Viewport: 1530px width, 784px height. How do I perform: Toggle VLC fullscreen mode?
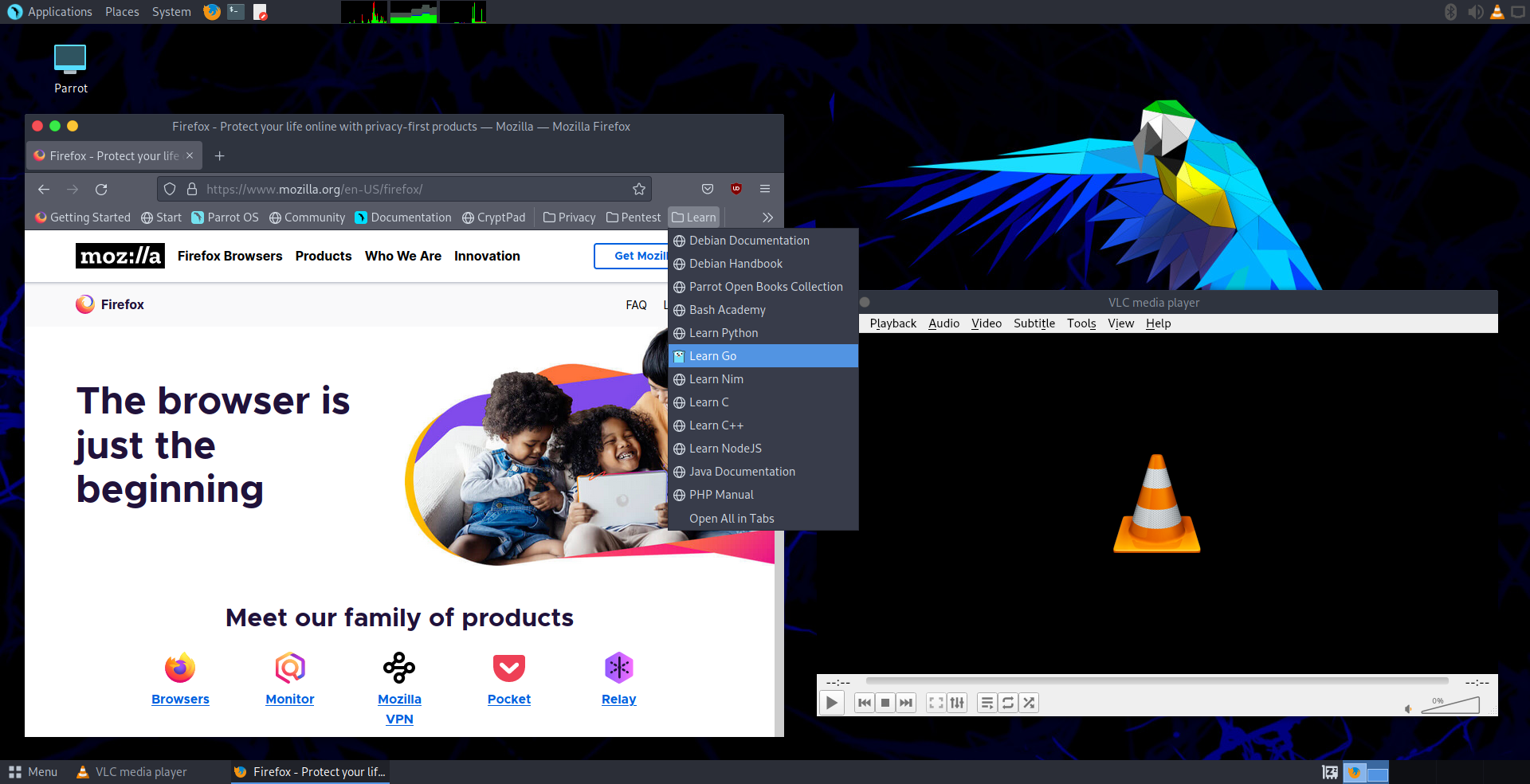(936, 703)
